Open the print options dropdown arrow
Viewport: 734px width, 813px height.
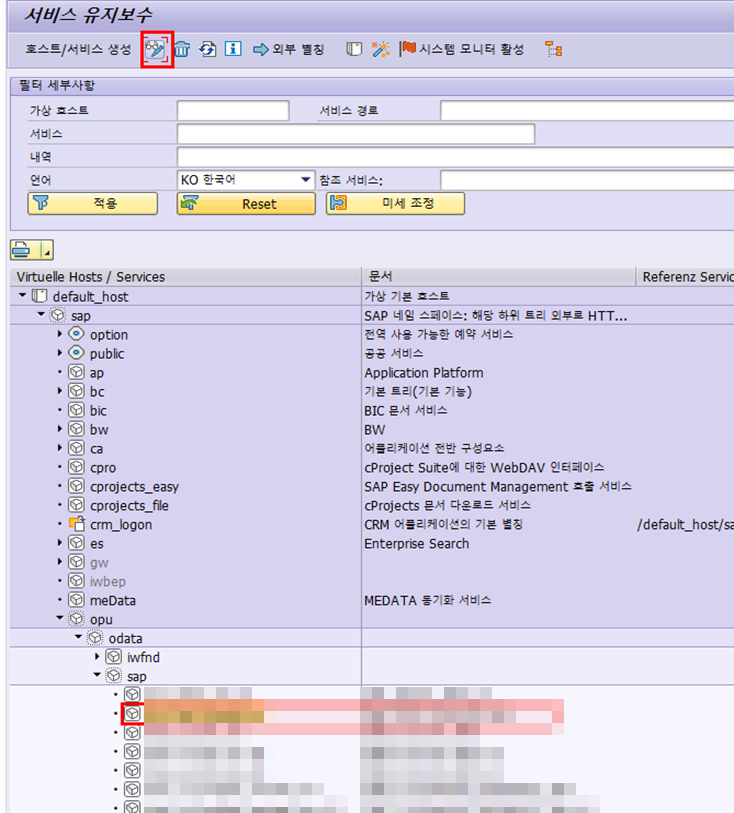(x=47, y=250)
